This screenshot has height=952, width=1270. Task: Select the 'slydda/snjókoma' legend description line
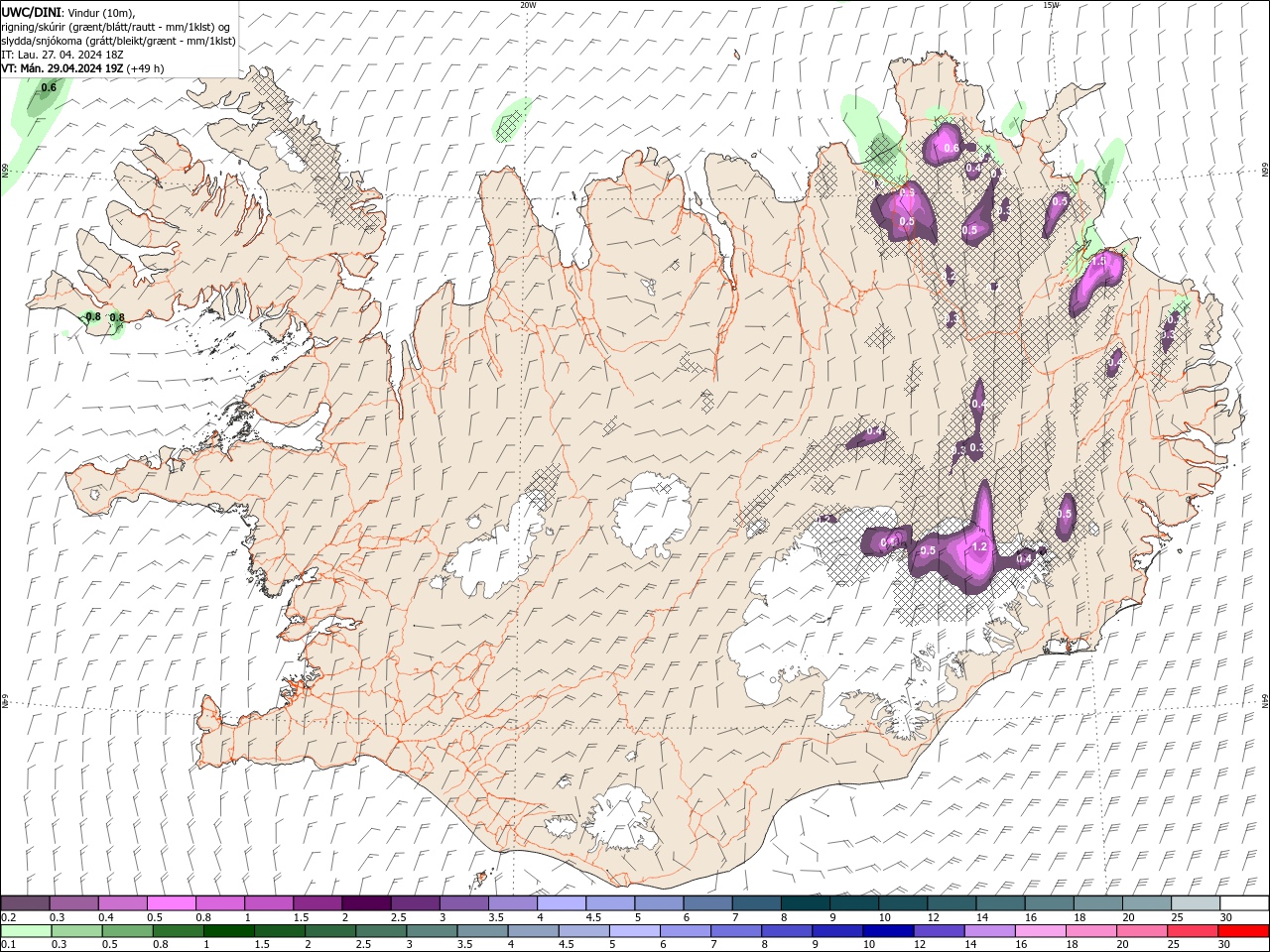[119, 41]
